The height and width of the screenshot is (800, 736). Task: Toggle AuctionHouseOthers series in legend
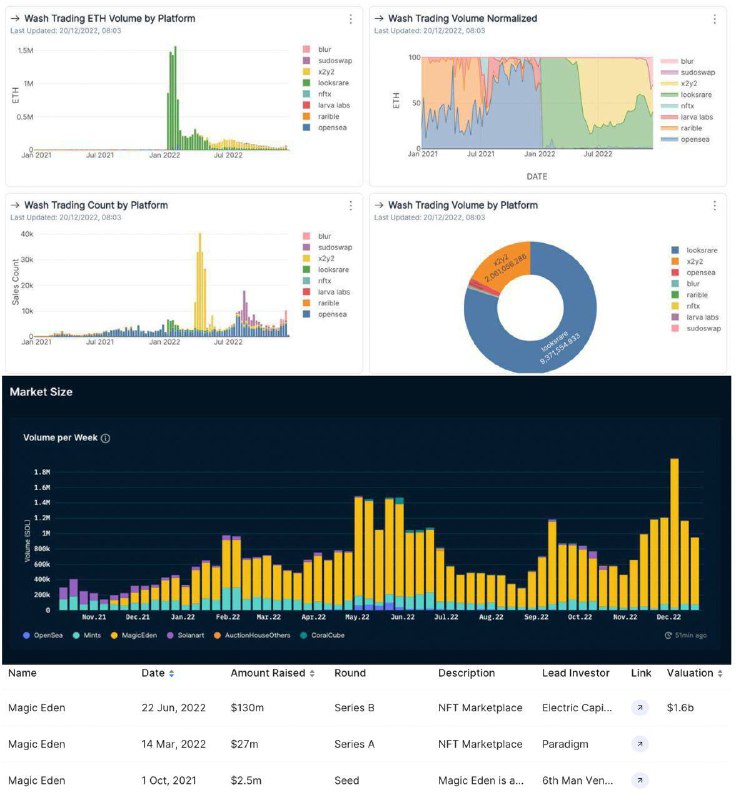pyautogui.click(x=252, y=635)
